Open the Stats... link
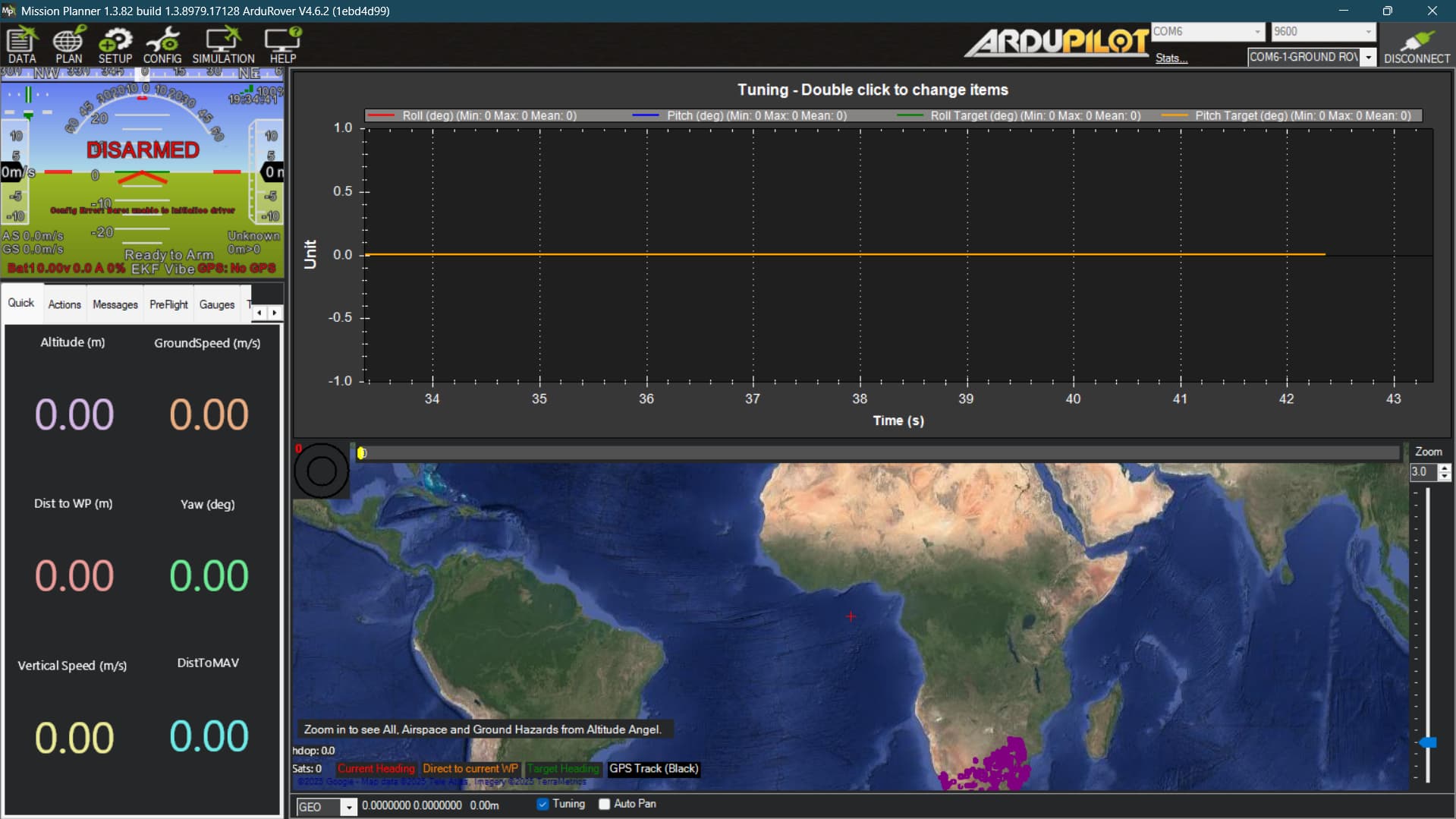 tap(1171, 58)
